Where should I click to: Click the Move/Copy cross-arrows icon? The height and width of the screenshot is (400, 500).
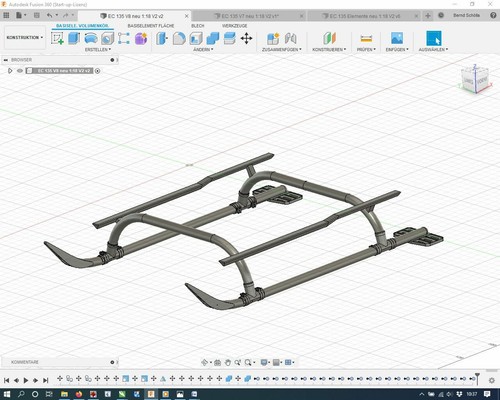[246, 39]
